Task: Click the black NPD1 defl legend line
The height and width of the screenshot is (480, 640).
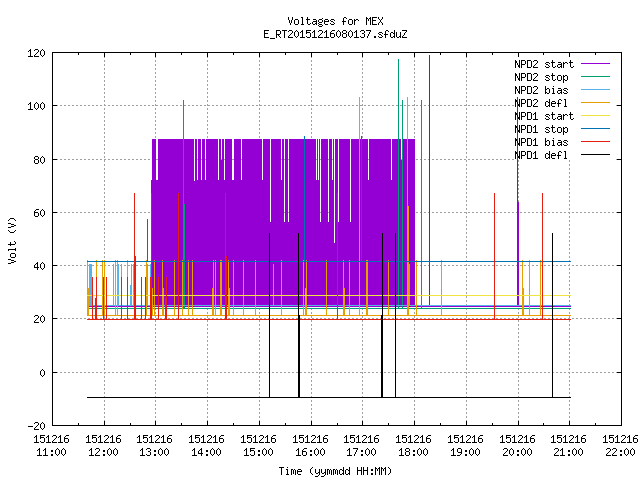Action: pyautogui.click(x=596, y=155)
